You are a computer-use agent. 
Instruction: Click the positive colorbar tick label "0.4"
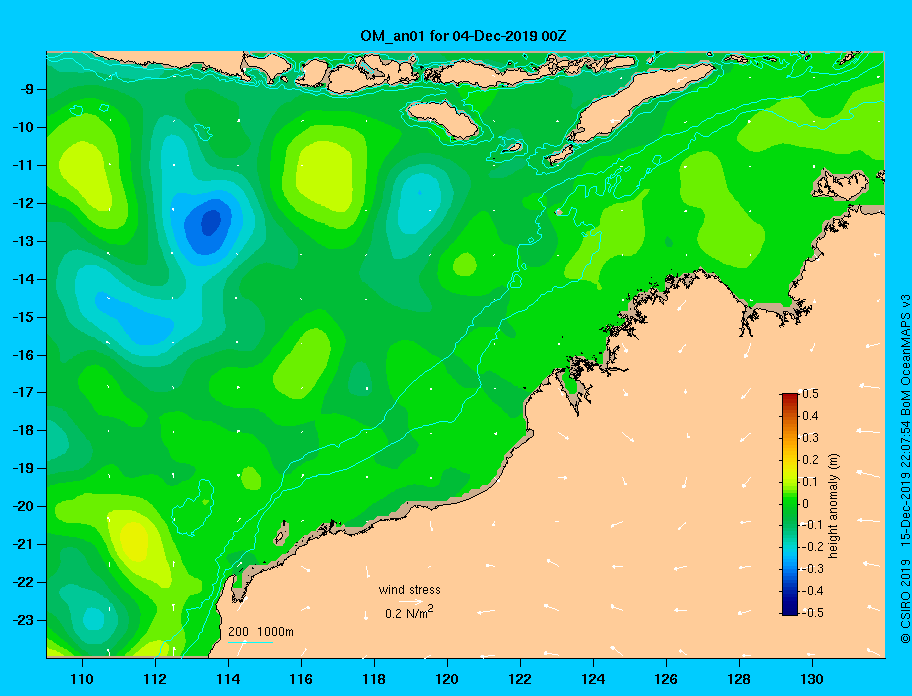click(x=810, y=416)
